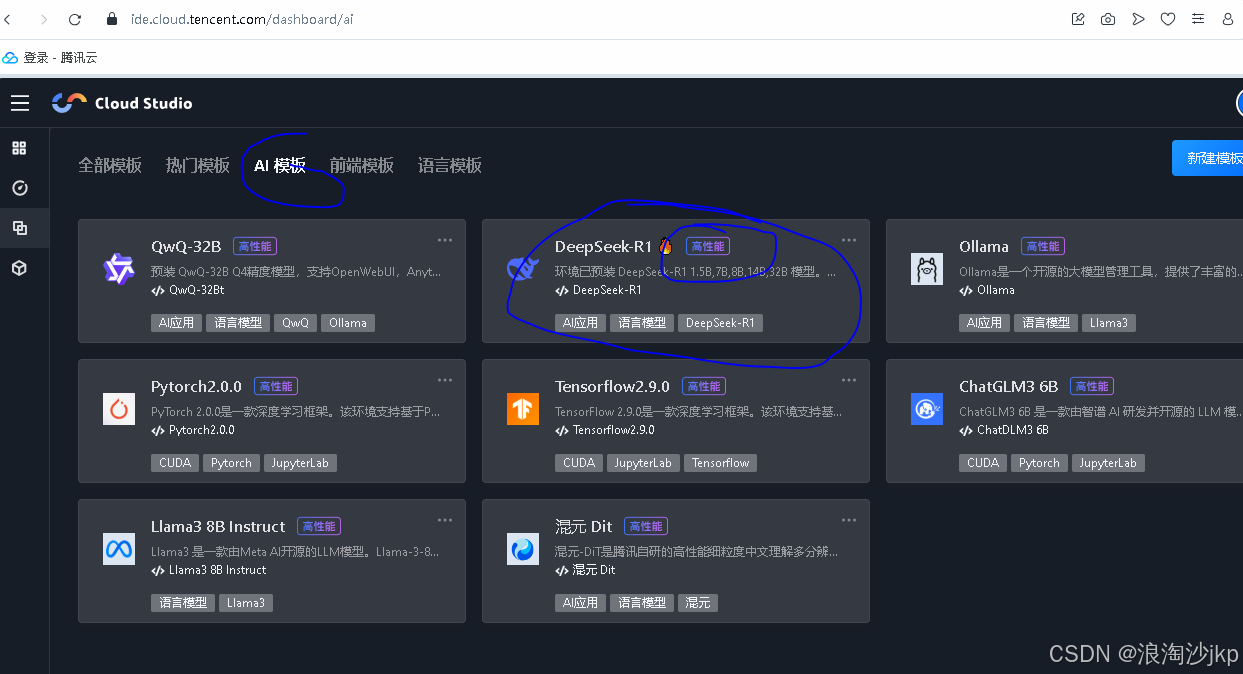Click the edit note icon in browser toolbar
Viewport: 1243px width, 674px height.
pyautogui.click(x=1078, y=19)
